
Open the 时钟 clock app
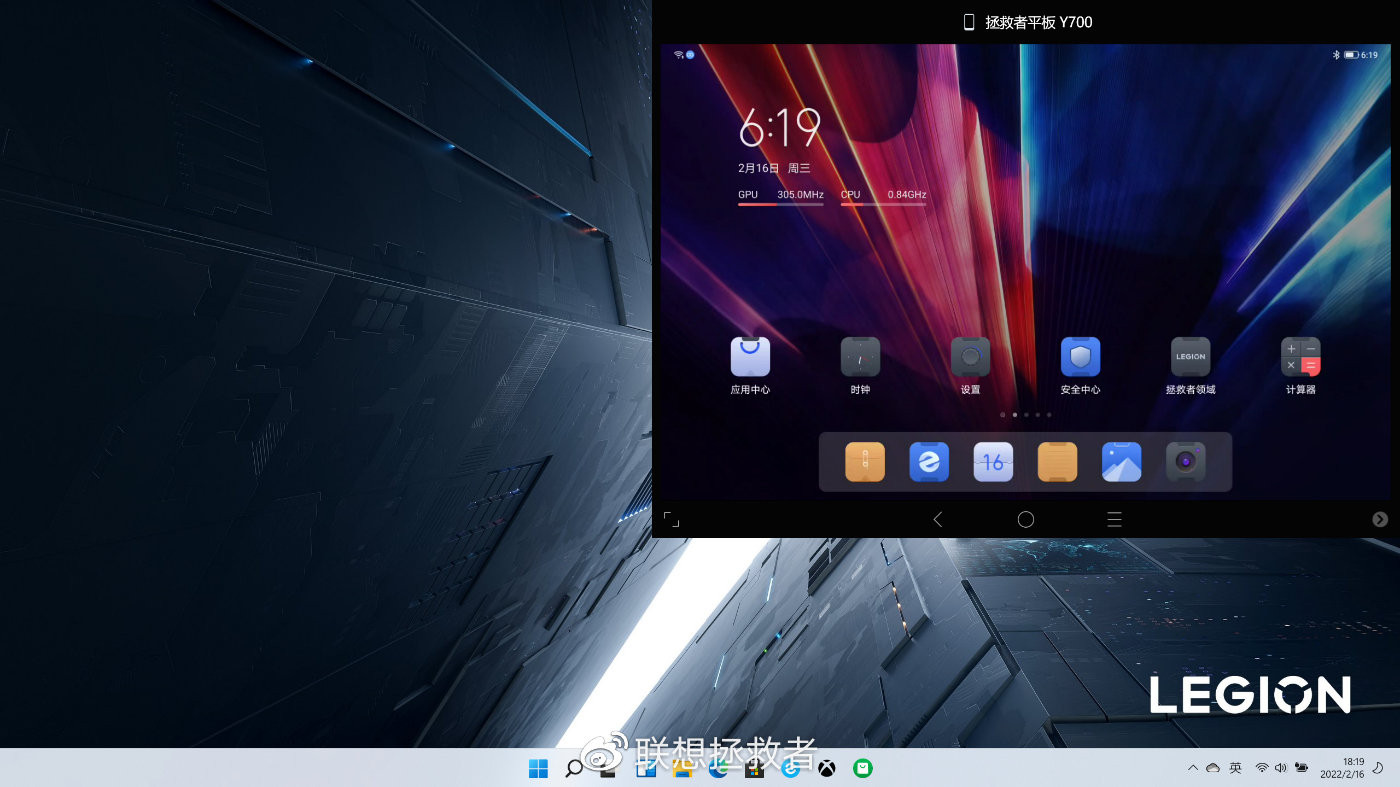[x=860, y=356]
